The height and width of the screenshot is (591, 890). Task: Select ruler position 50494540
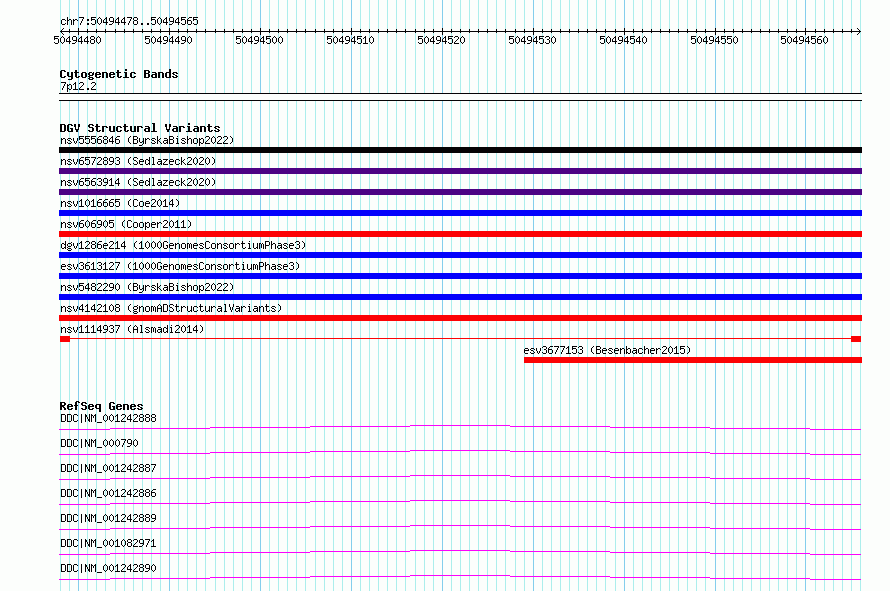pyautogui.click(x=623, y=40)
